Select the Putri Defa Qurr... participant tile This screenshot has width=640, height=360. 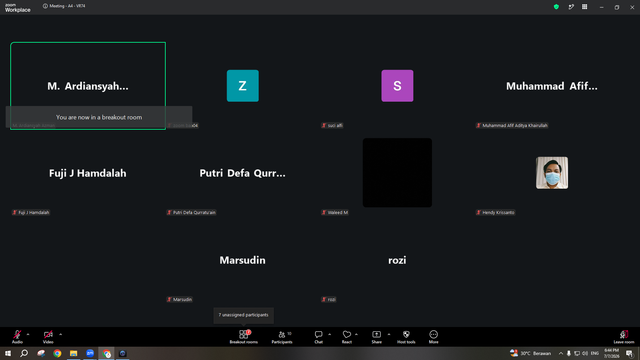(242, 173)
